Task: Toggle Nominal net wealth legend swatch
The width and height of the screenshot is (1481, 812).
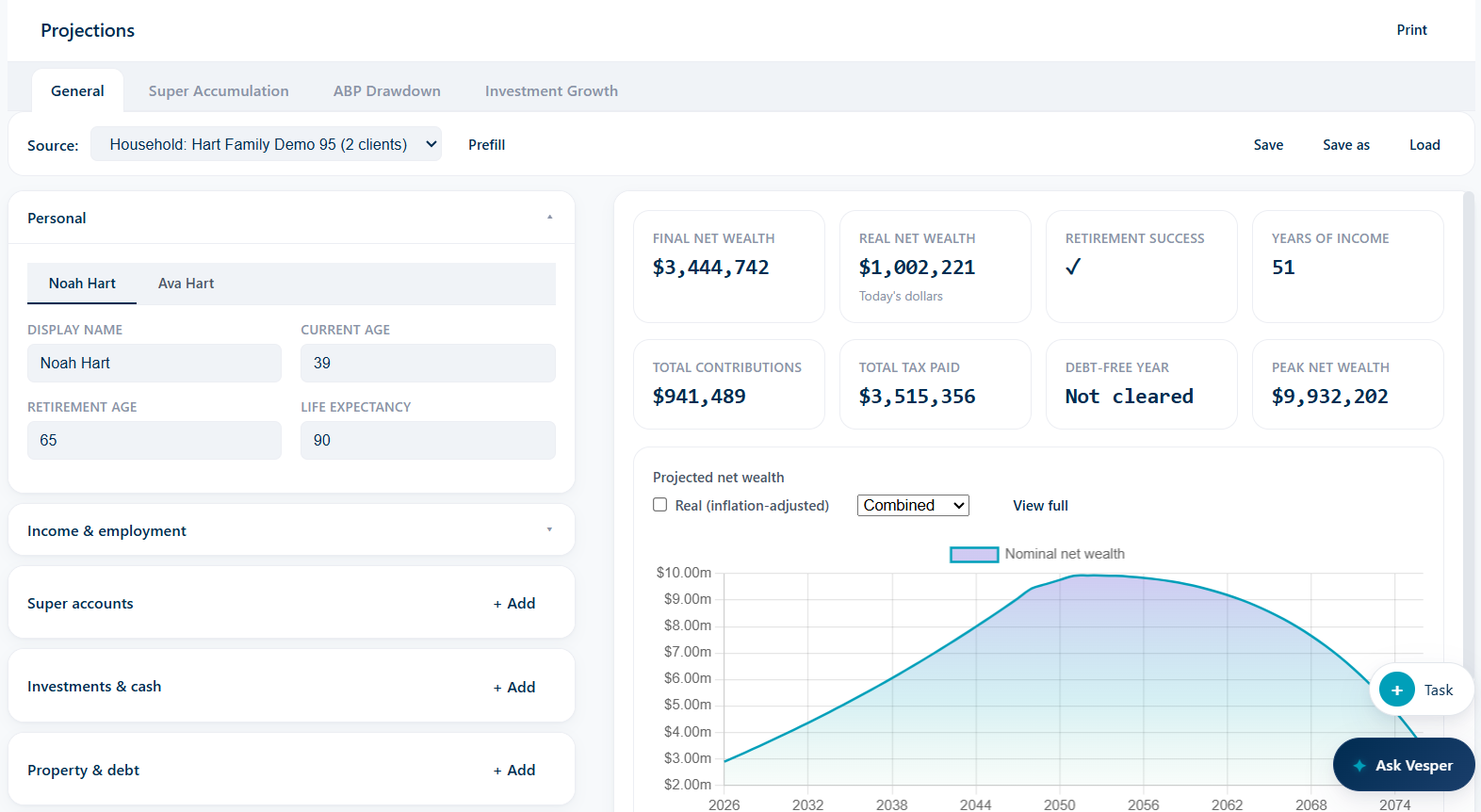Action: pos(974,554)
